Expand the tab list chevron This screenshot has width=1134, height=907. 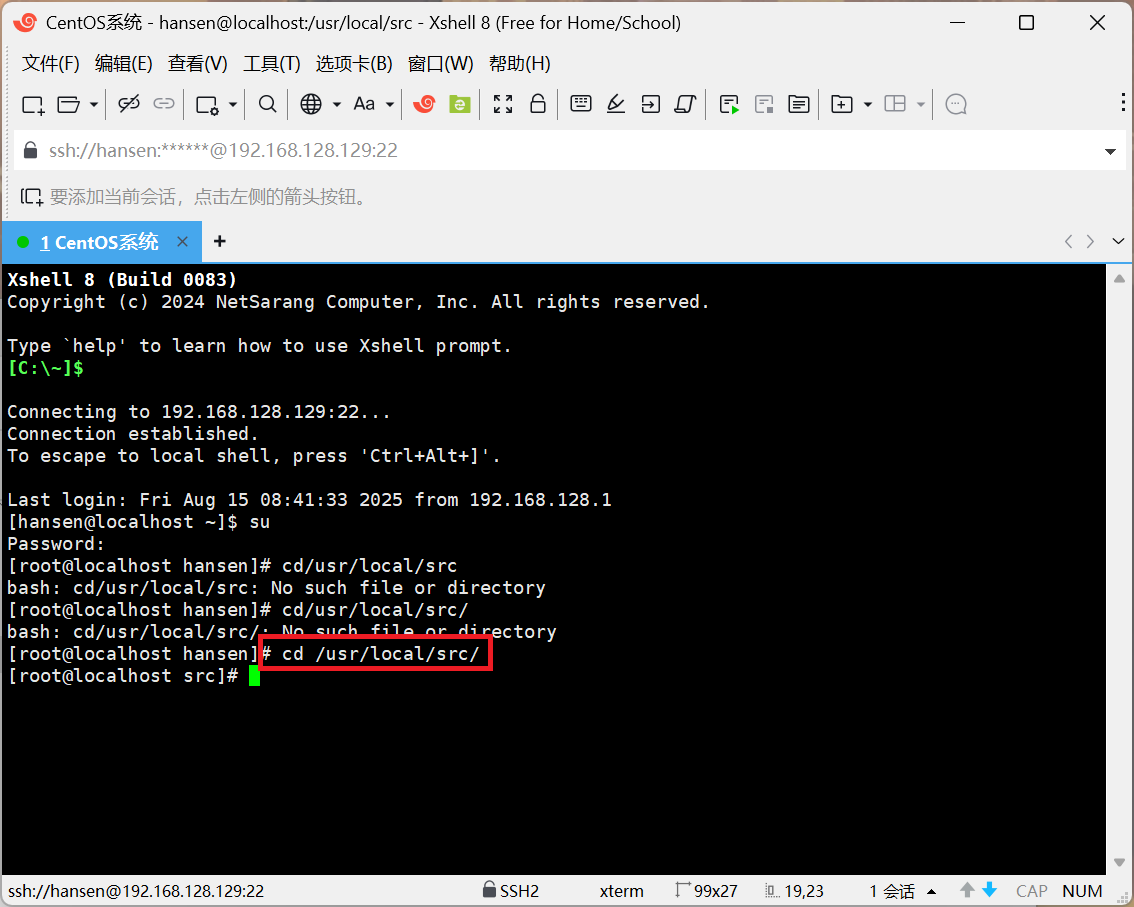pos(1118,241)
